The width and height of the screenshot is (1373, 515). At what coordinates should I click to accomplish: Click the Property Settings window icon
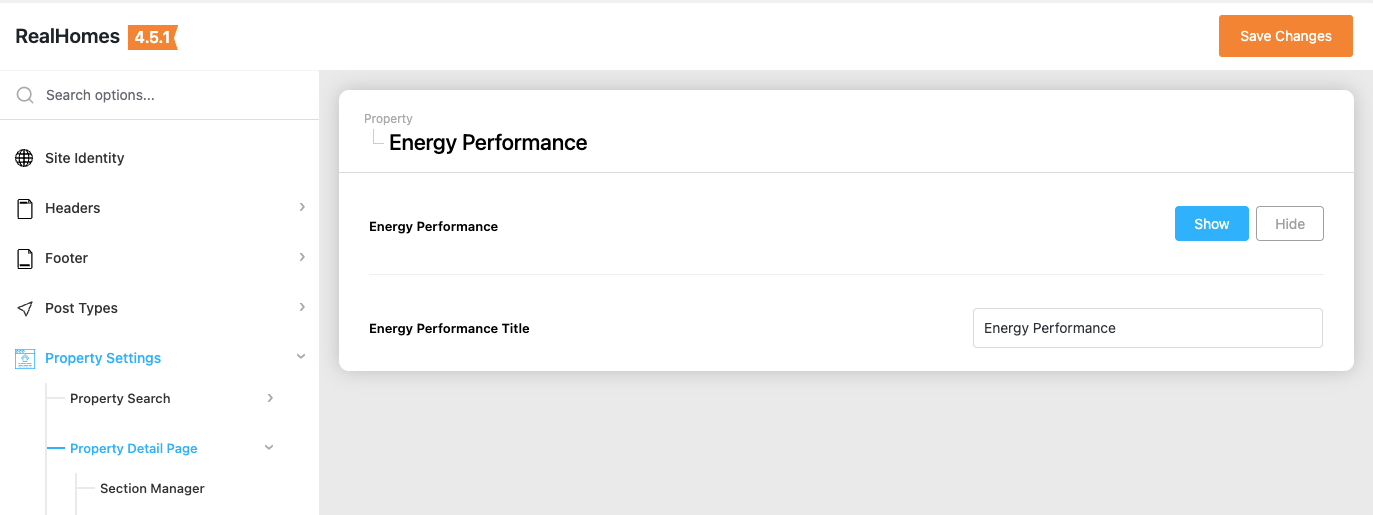25,358
